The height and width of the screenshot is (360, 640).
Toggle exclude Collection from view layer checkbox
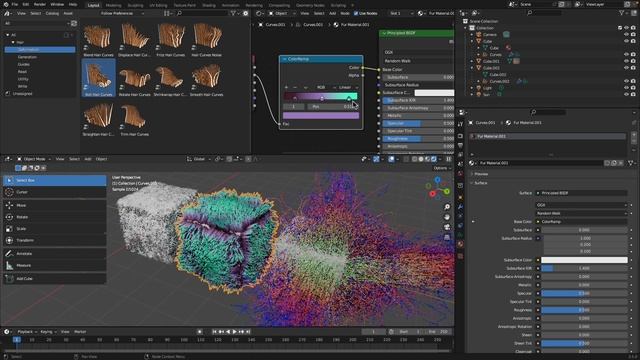pos(620,28)
